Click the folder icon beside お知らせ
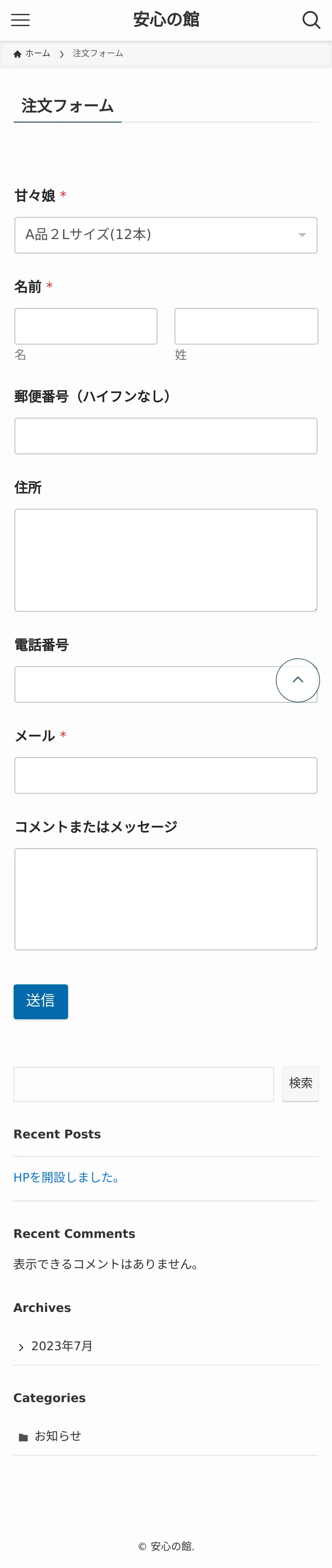 [23, 1437]
